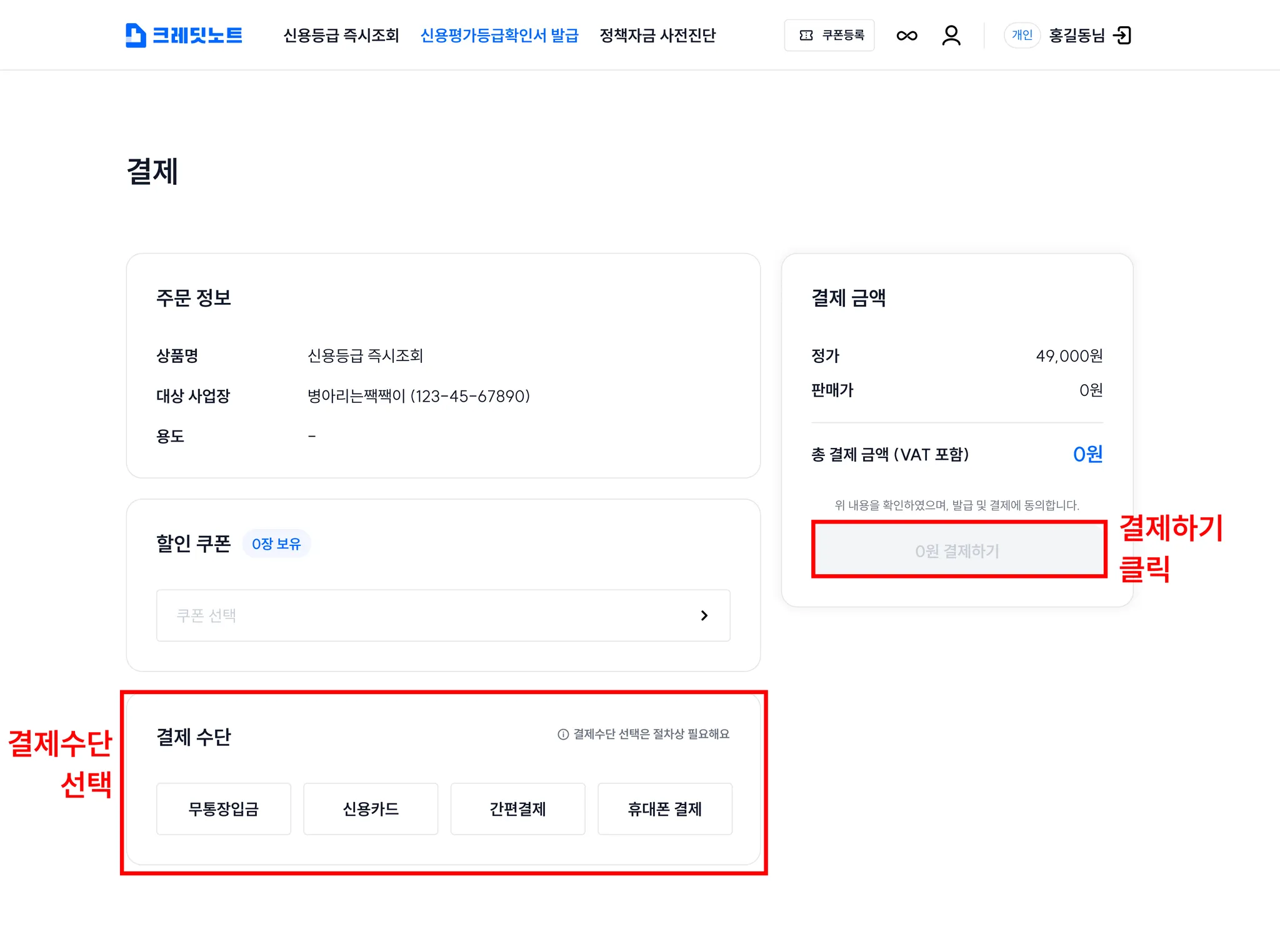1280x952 pixels.
Task: Open 신용등급 즉시조회 menu
Action: (x=341, y=36)
